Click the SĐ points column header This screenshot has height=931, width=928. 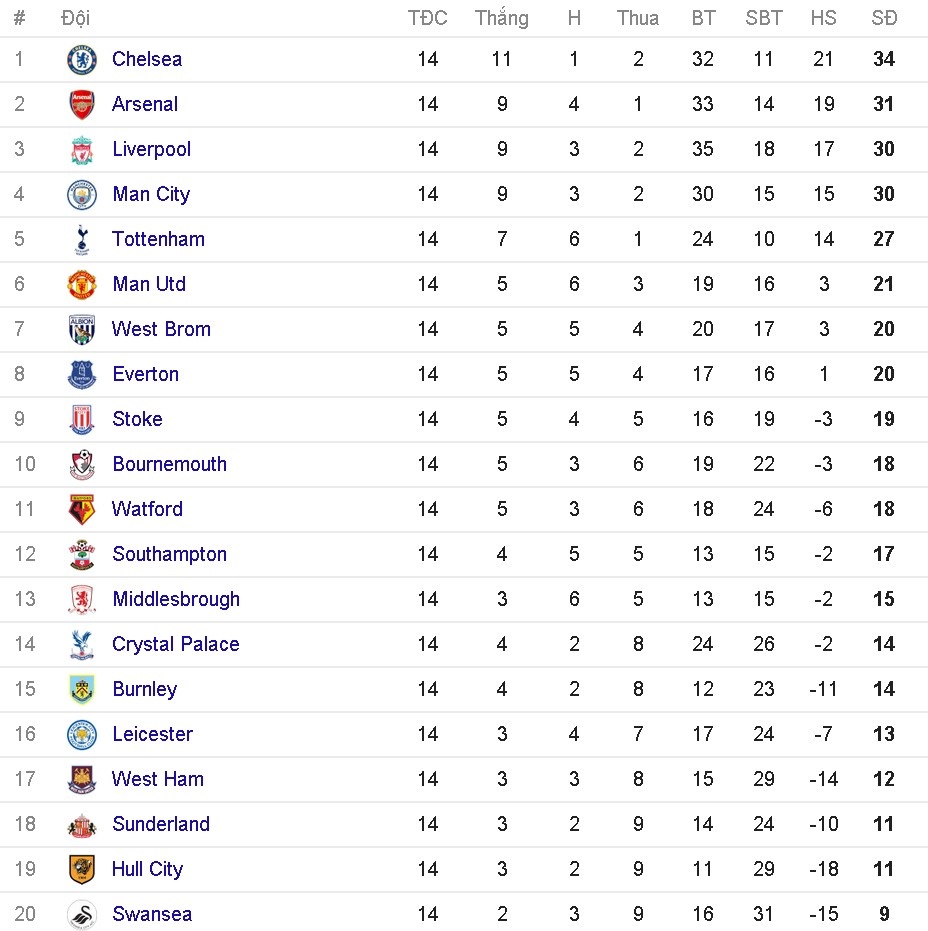click(884, 18)
